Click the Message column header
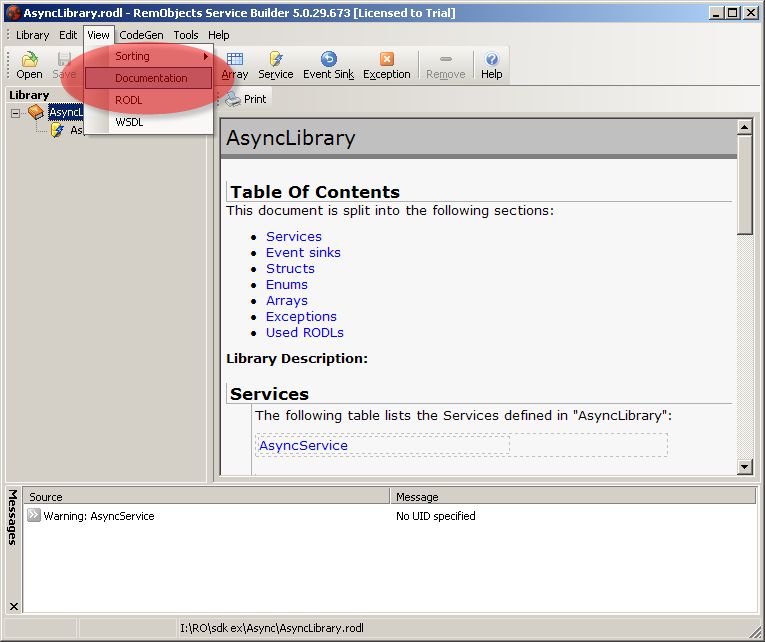This screenshot has width=765, height=642. [573, 497]
